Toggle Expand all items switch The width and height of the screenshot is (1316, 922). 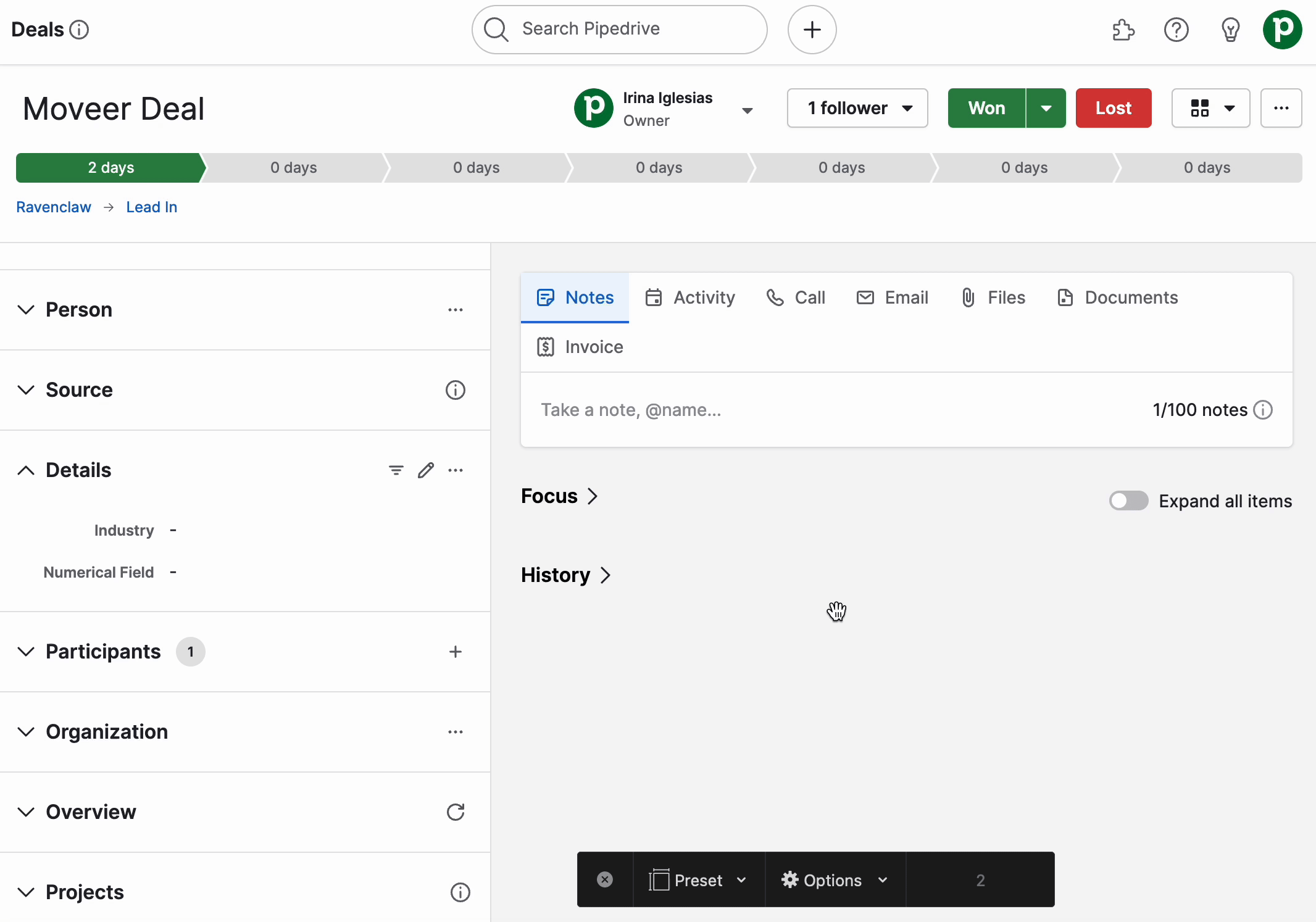pos(1128,500)
